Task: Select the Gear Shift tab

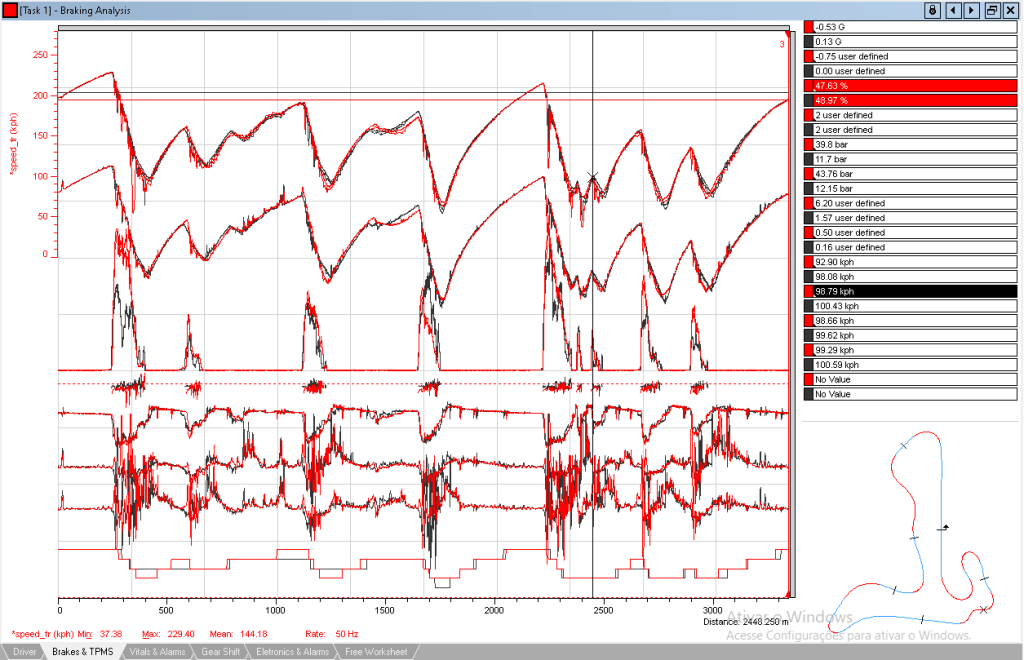Action: [x=220, y=652]
